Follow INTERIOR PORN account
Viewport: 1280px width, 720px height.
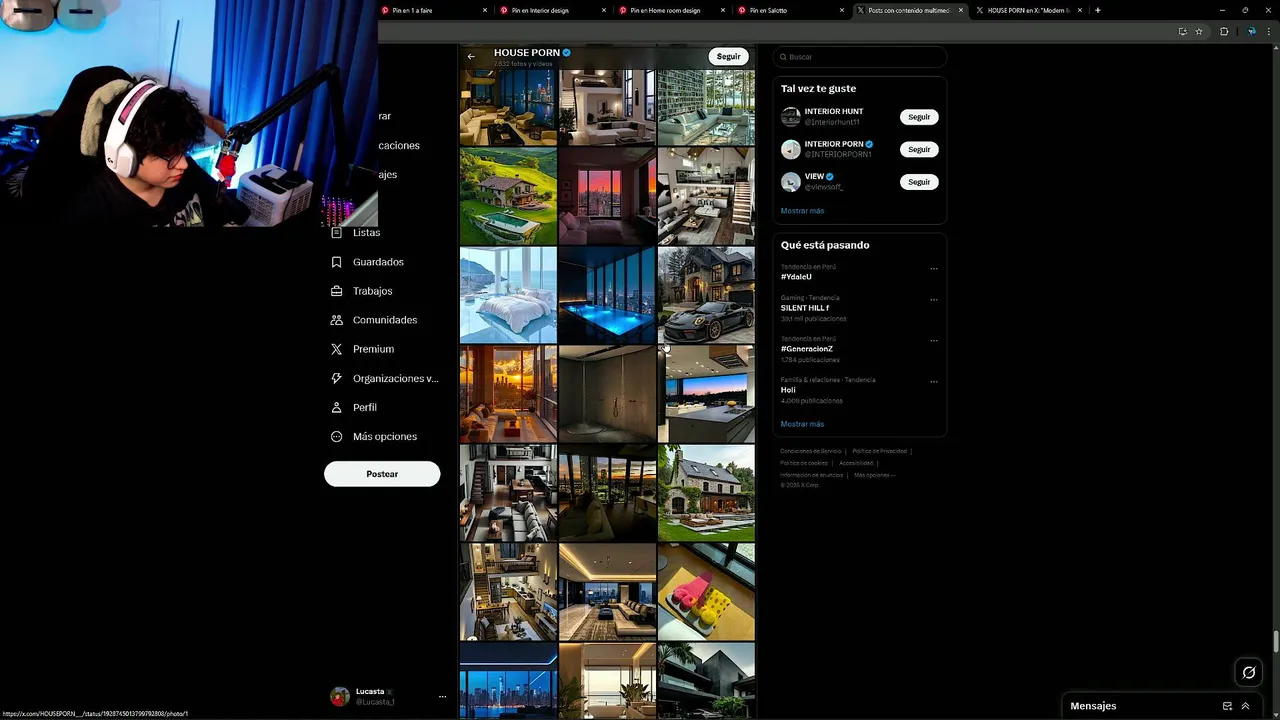(919, 149)
